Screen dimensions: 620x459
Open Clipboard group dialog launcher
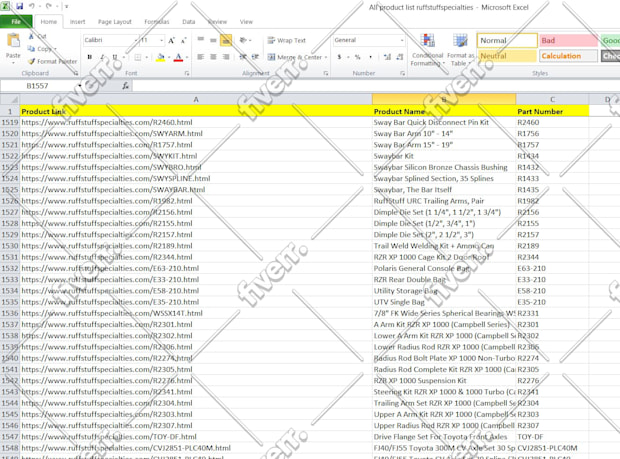[76, 73]
